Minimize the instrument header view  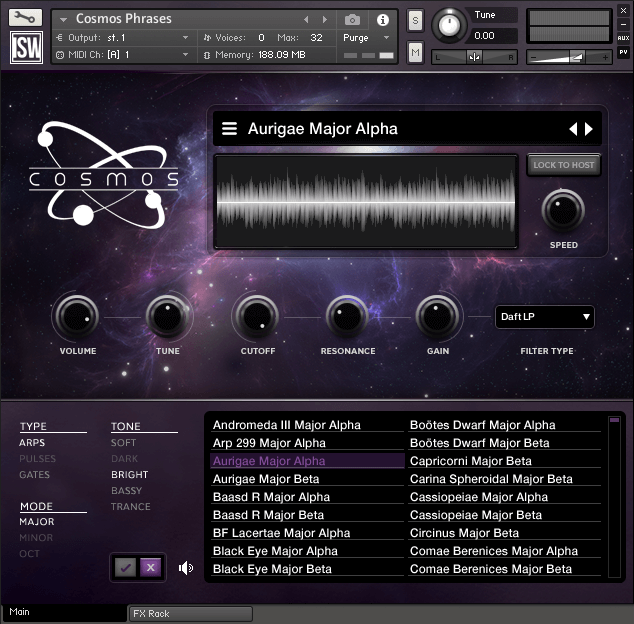point(623,24)
